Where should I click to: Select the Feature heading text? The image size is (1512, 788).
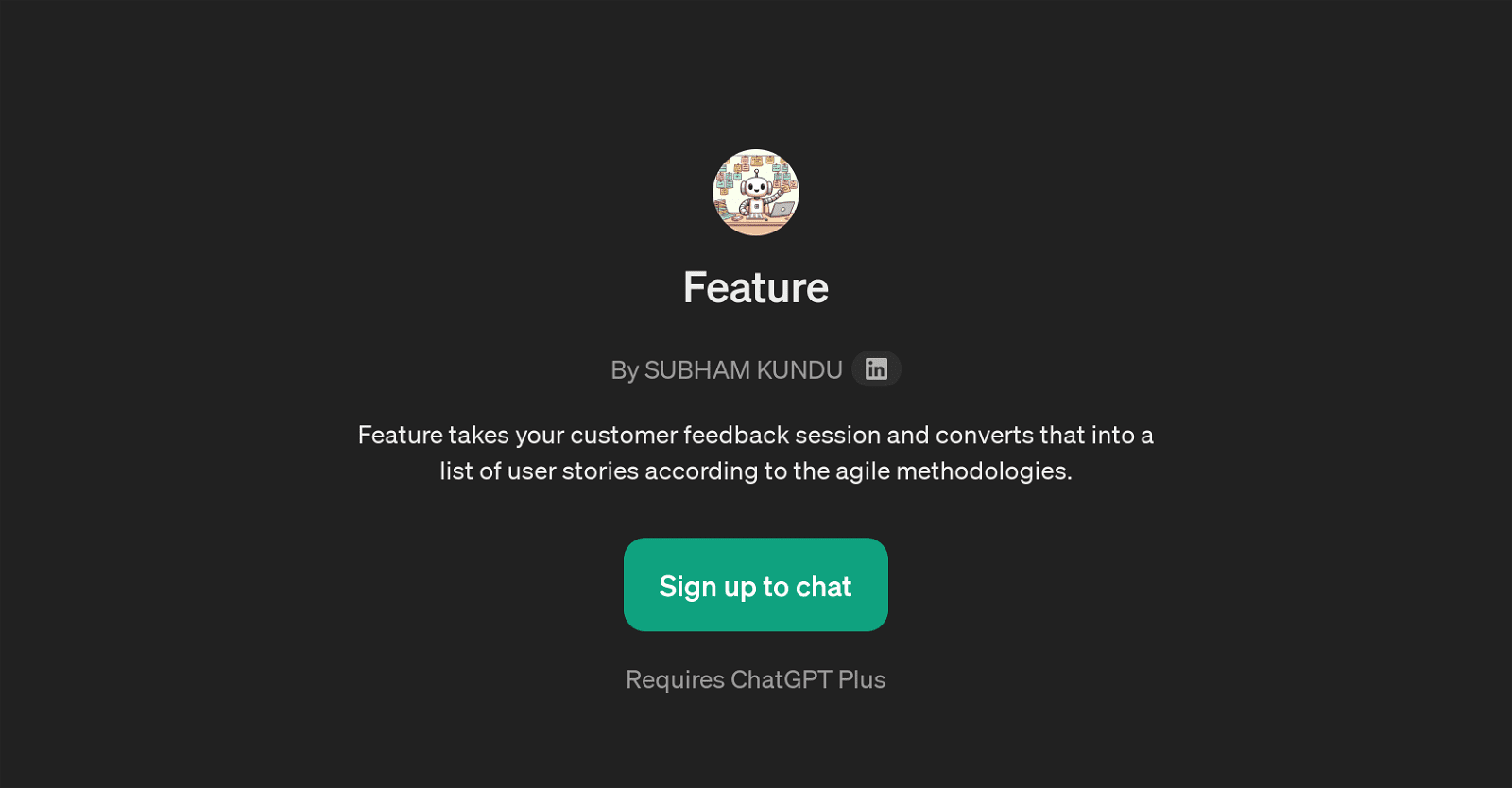[x=755, y=287]
